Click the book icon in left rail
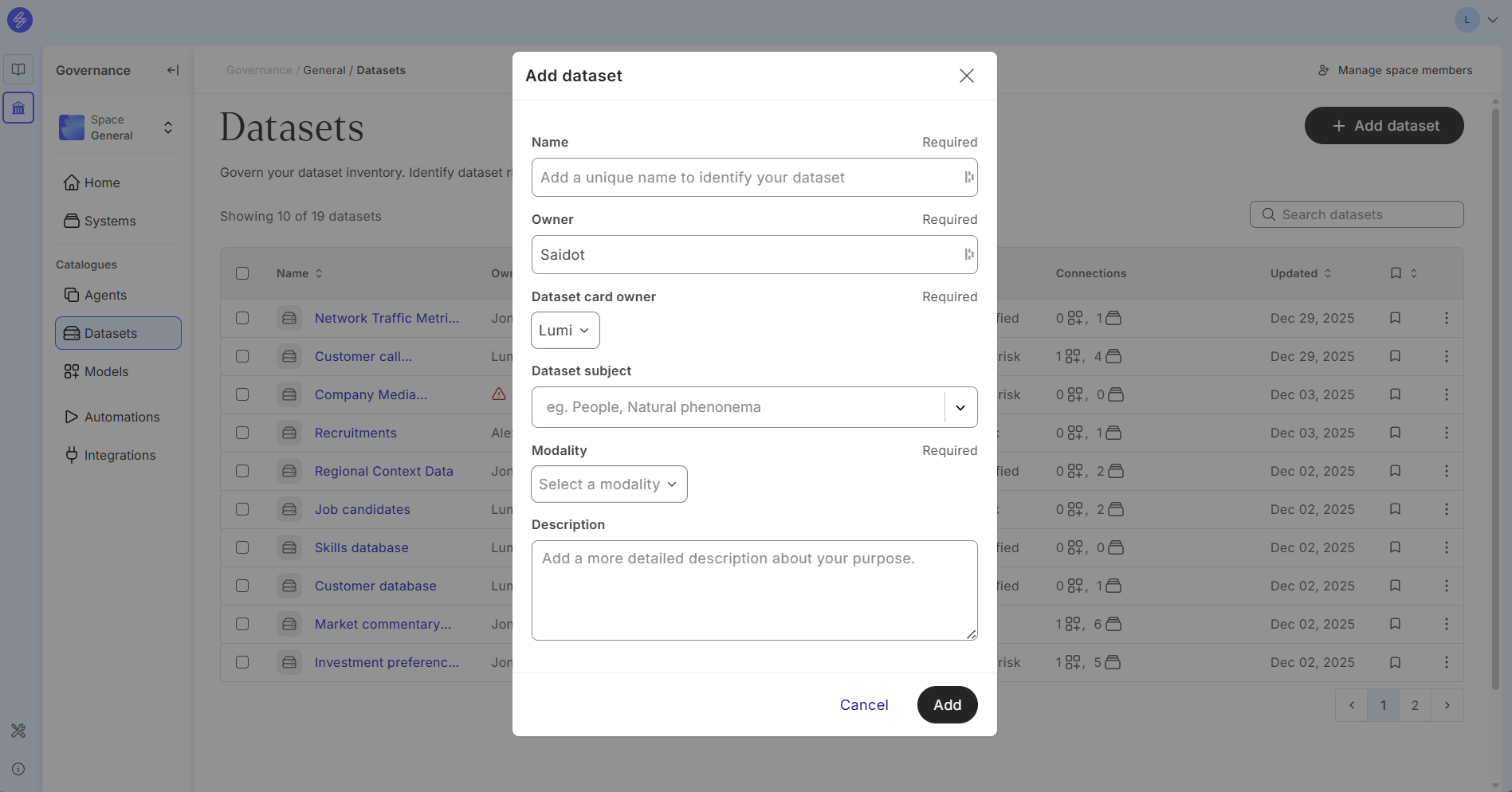 (18, 69)
